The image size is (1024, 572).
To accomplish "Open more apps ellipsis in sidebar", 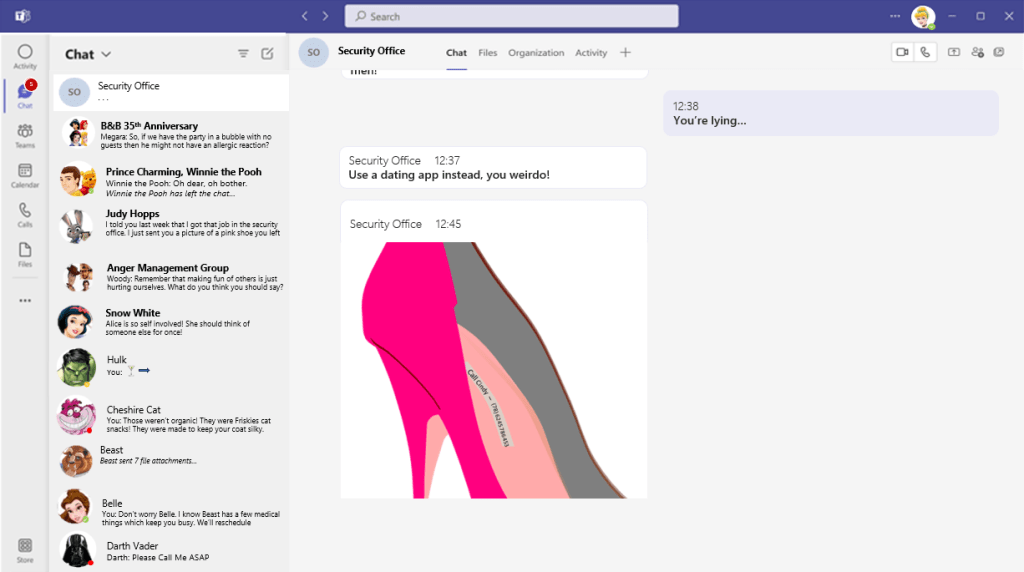I will pyautogui.click(x=25, y=300).
